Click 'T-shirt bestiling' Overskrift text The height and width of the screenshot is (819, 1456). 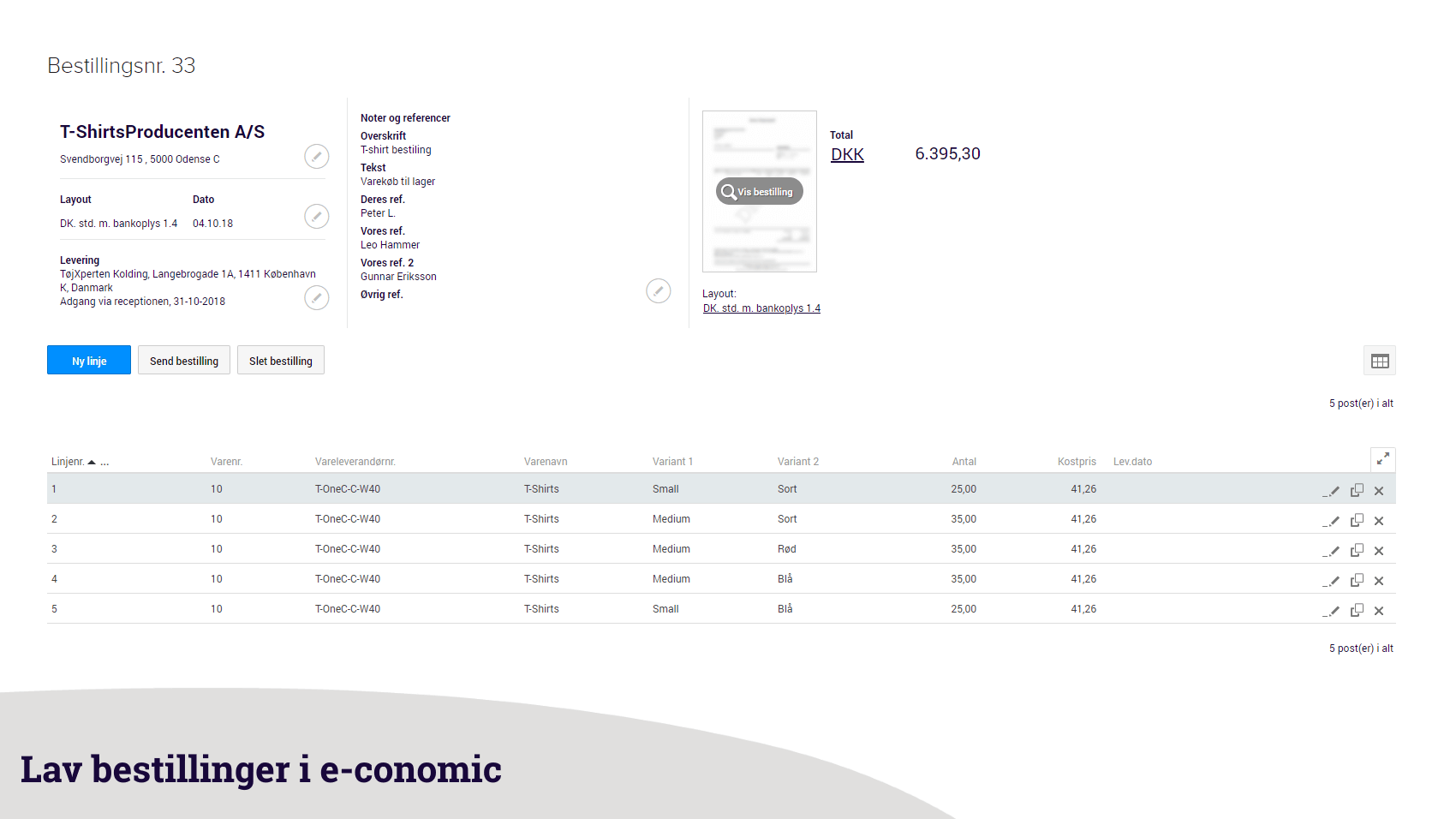coord(396,150)
